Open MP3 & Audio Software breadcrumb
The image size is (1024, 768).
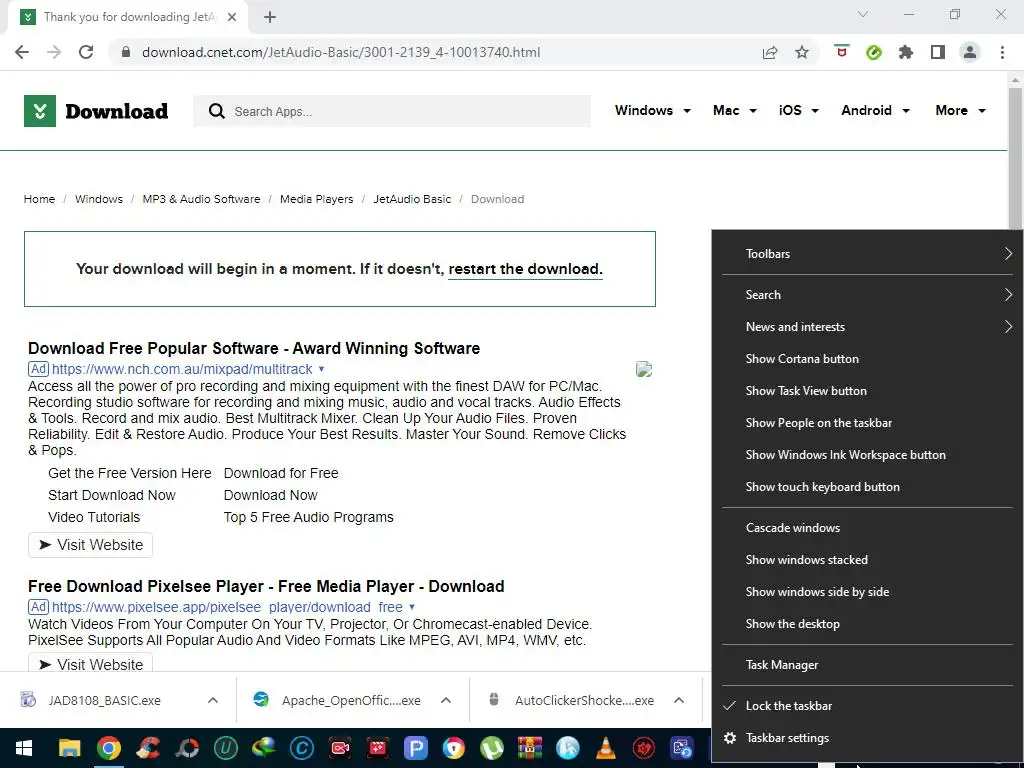point(201,199)
